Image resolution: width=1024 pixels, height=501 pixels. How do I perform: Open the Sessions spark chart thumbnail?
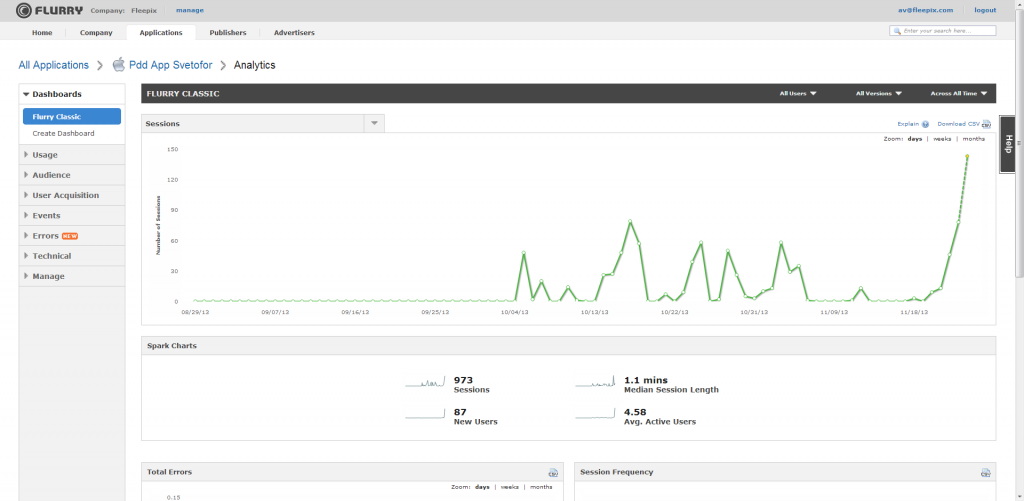click(x=427, y=382)
